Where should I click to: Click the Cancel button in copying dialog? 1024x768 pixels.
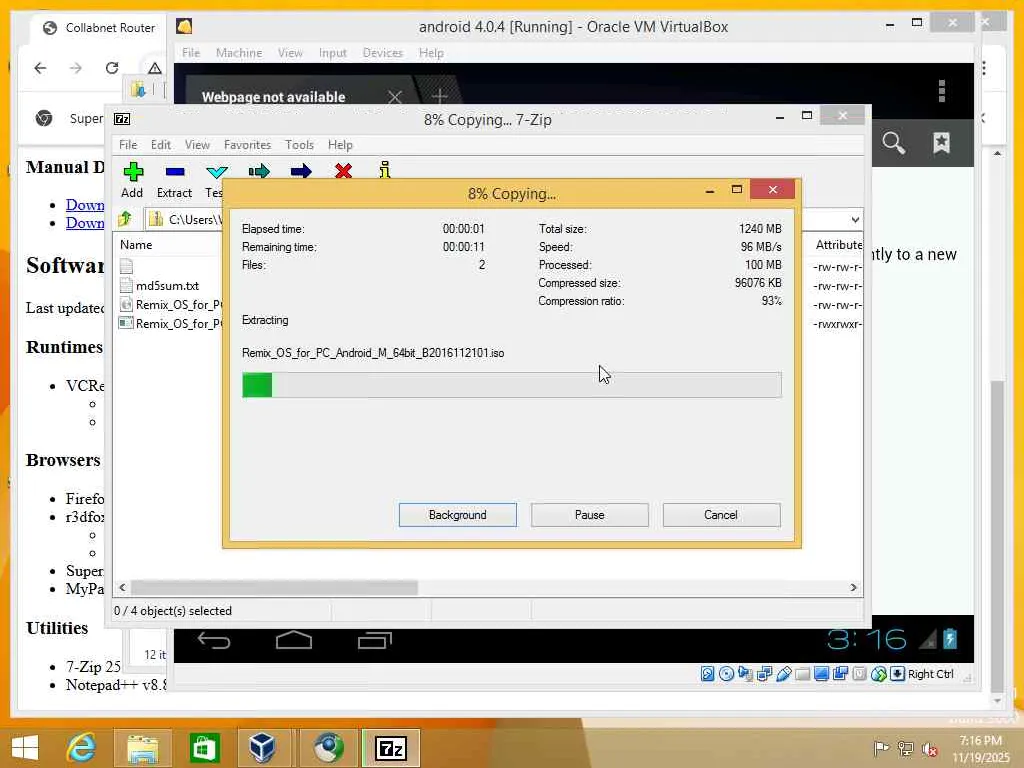point(721,515)
